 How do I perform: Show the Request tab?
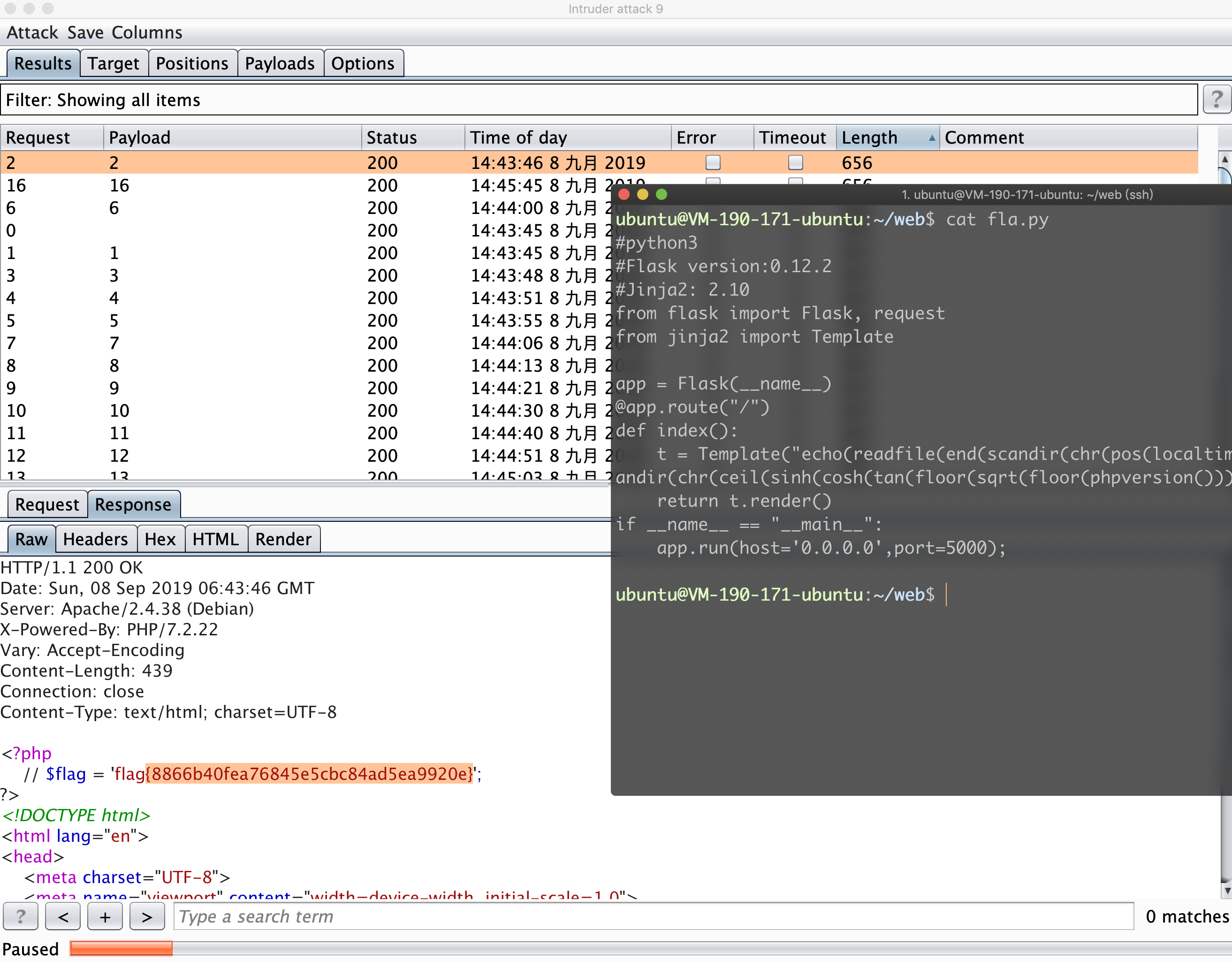click(x=47, y=504)
